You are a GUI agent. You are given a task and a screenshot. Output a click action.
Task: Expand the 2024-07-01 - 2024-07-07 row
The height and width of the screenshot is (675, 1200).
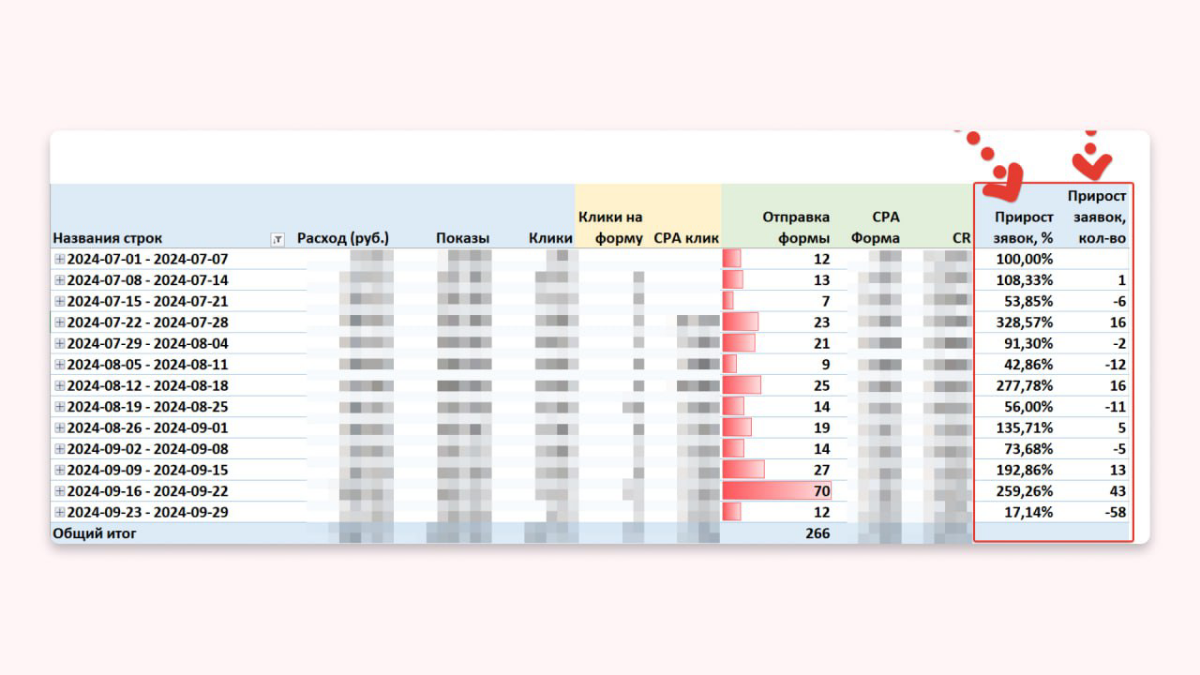pyautogui.click(x=59, y=259)
